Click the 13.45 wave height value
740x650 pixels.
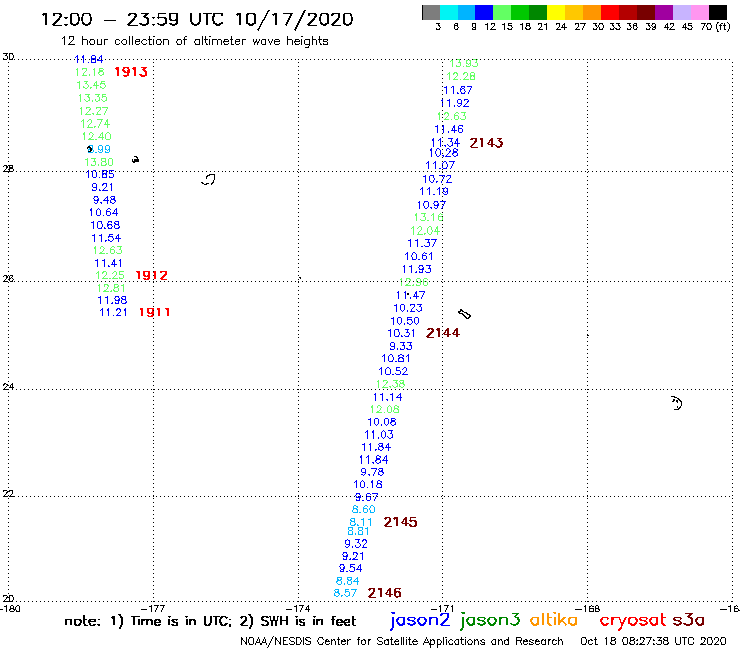point(91,85)
